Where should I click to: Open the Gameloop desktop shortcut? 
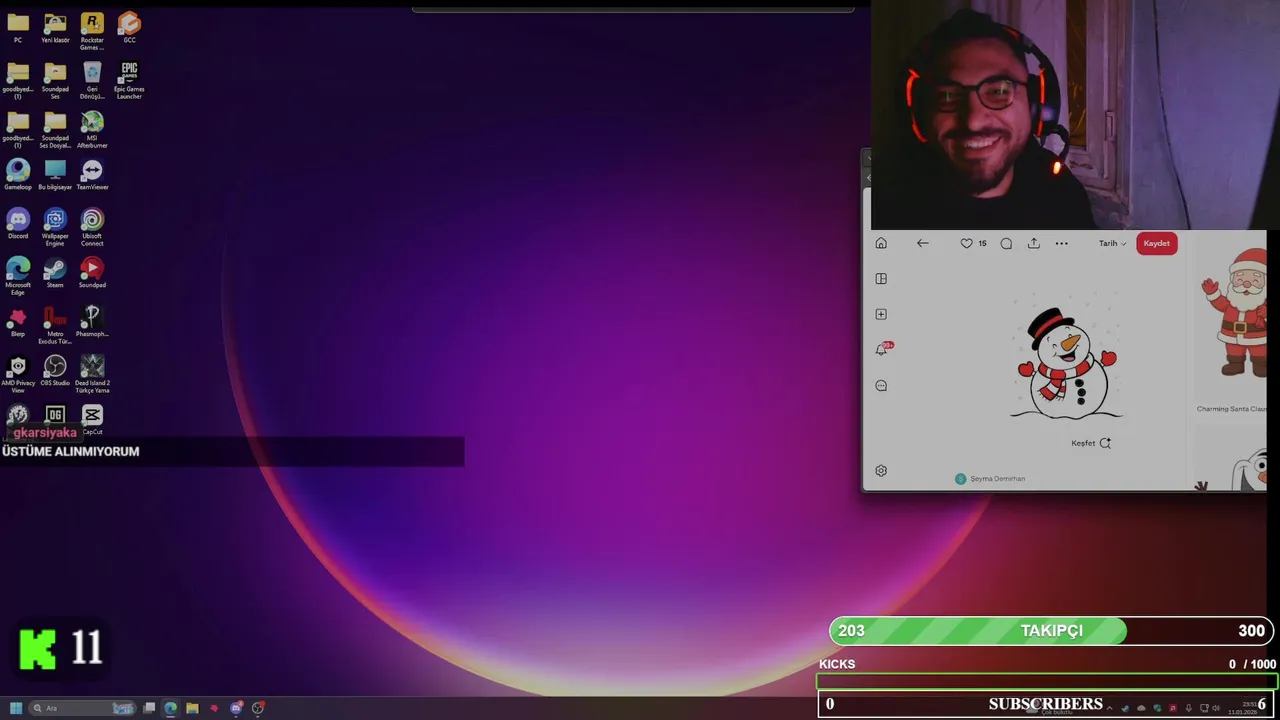(x=18, y=174)
